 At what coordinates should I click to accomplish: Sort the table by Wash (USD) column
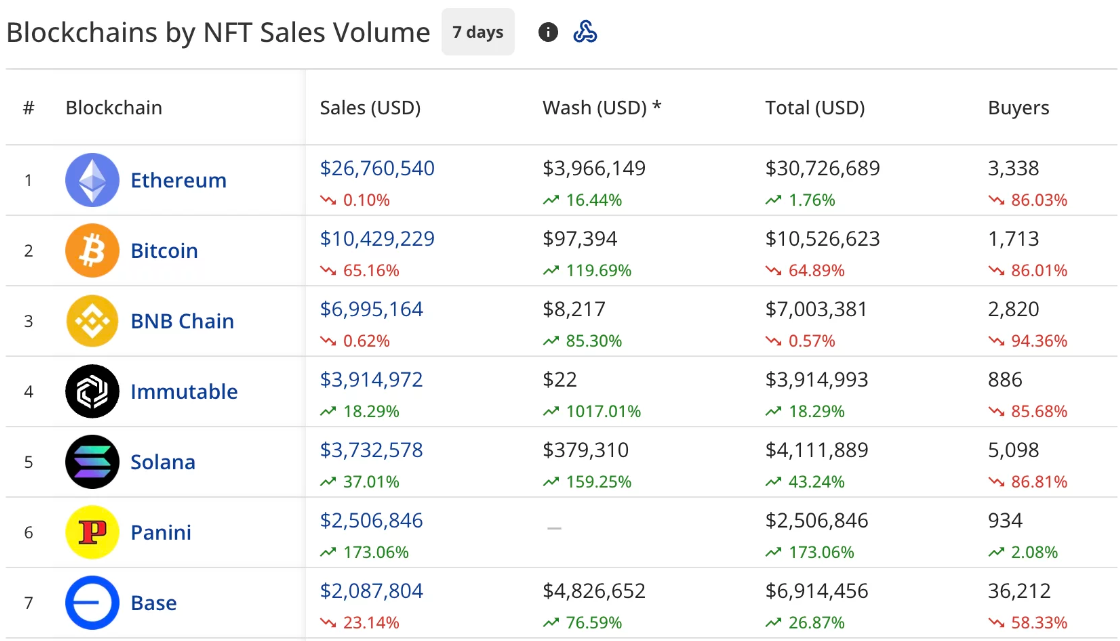(x=596, y=107)
